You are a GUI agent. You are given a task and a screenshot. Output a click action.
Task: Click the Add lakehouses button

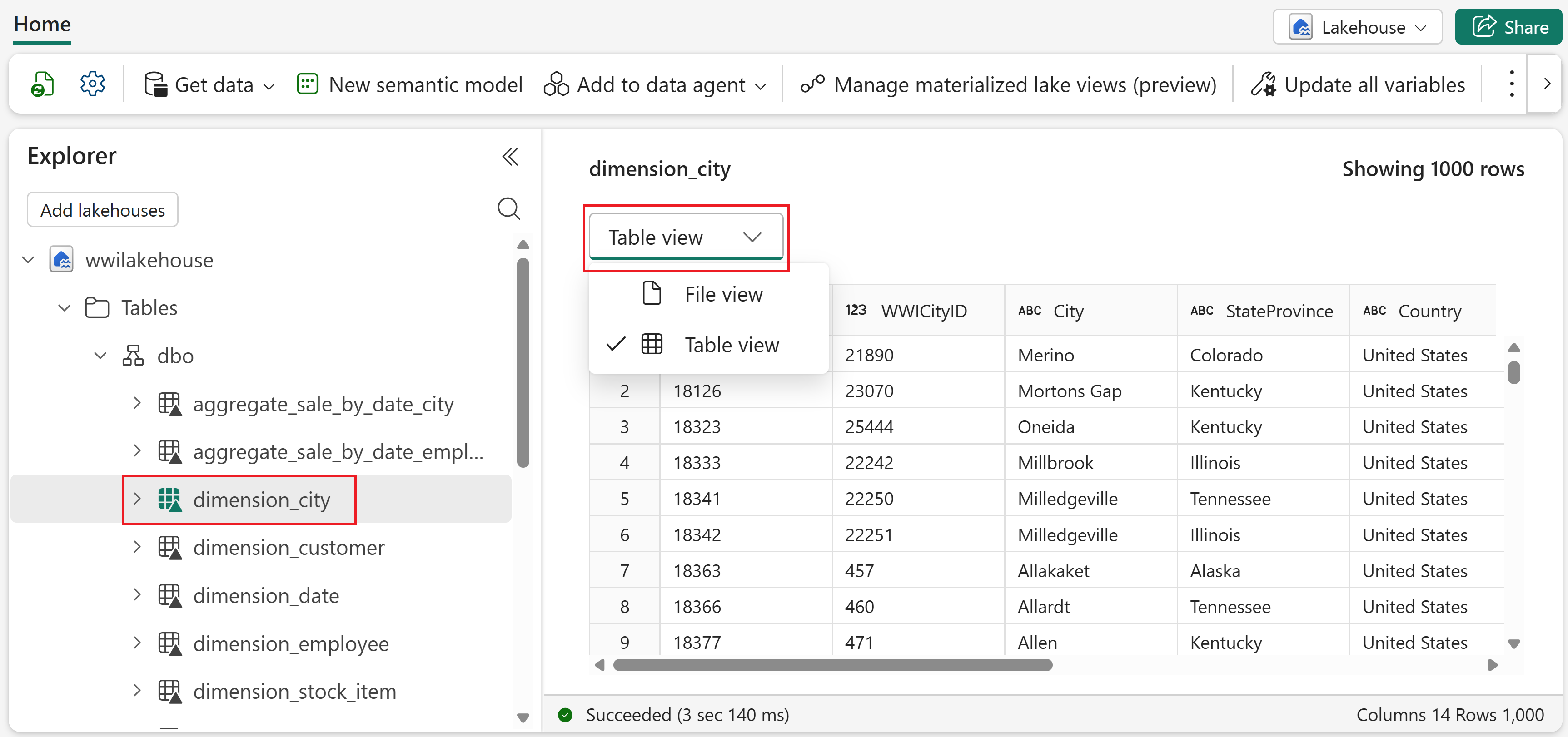click(x=102, y=210)
